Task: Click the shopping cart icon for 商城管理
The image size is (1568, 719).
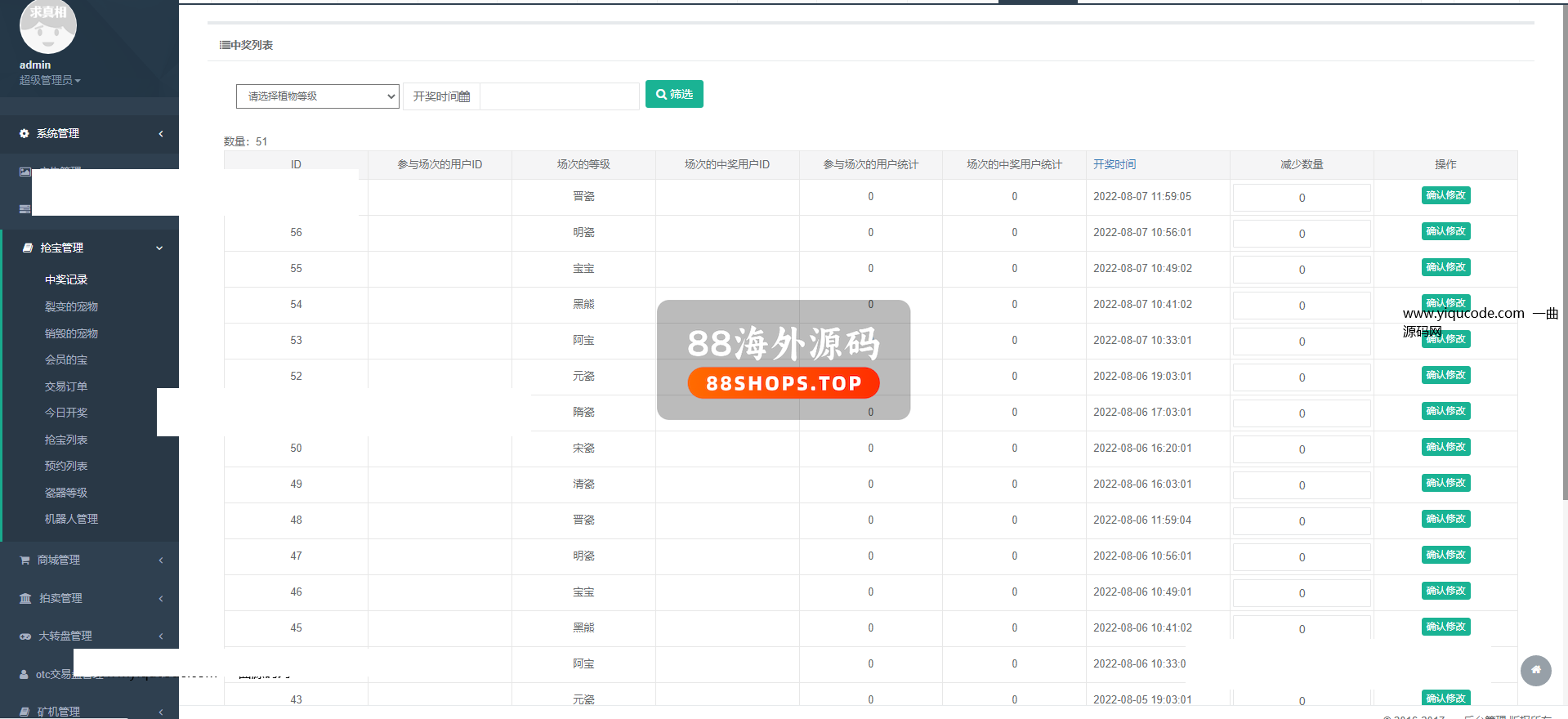Action: (25, 560)
